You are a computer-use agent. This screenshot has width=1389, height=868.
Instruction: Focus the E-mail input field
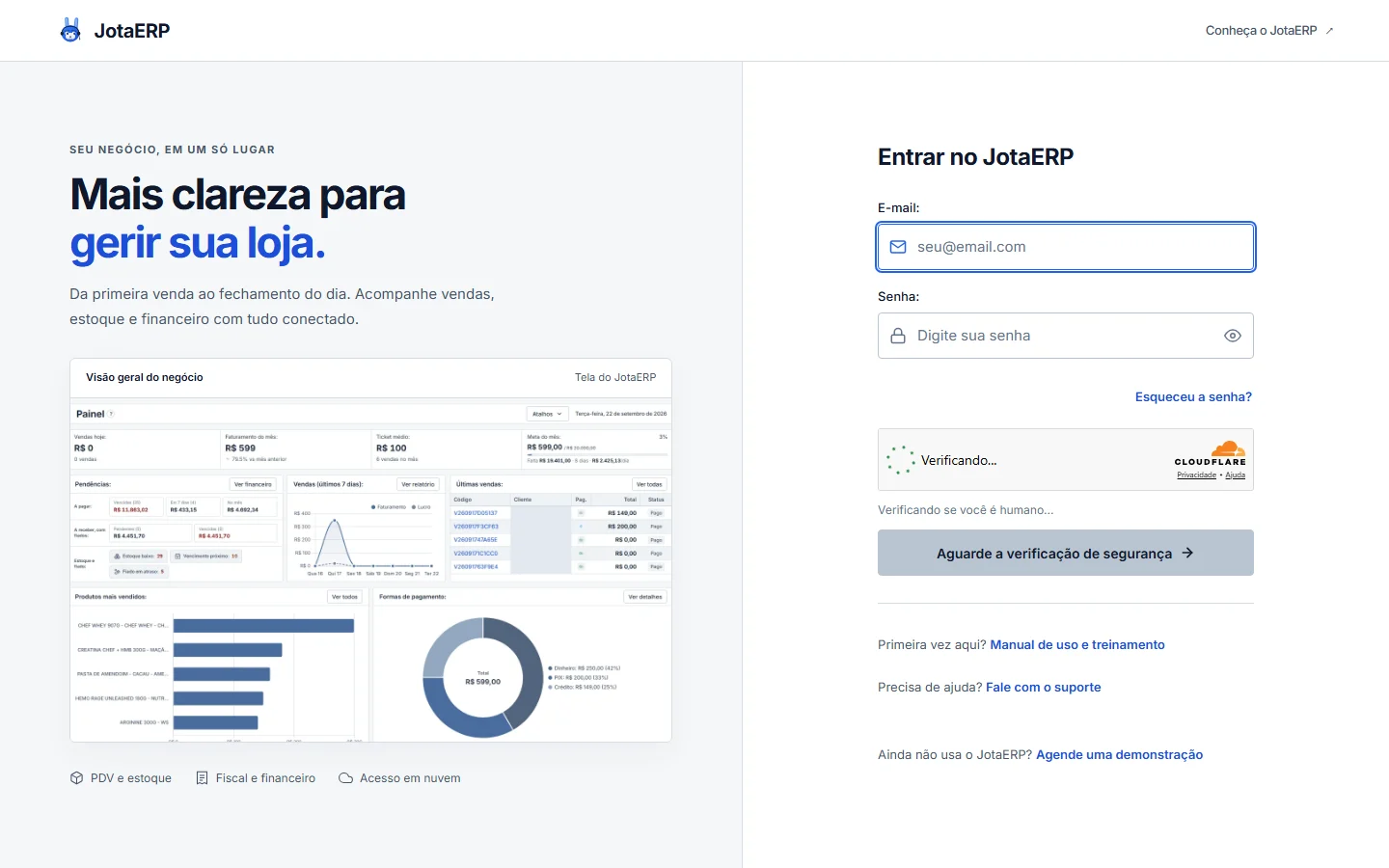coord(1066,247)
